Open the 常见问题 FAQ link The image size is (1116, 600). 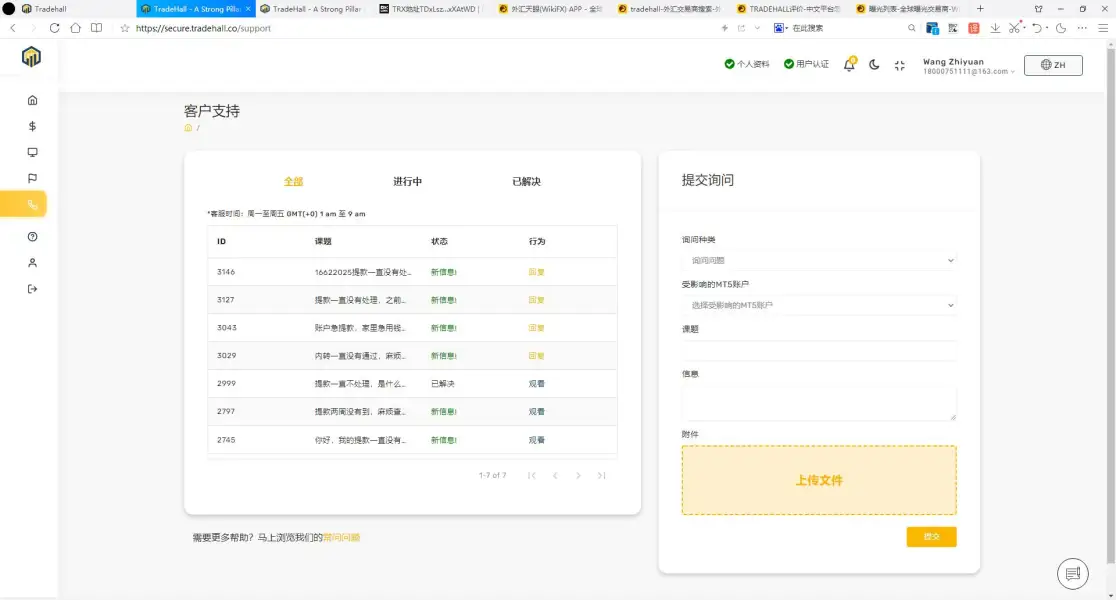point(344,536)
